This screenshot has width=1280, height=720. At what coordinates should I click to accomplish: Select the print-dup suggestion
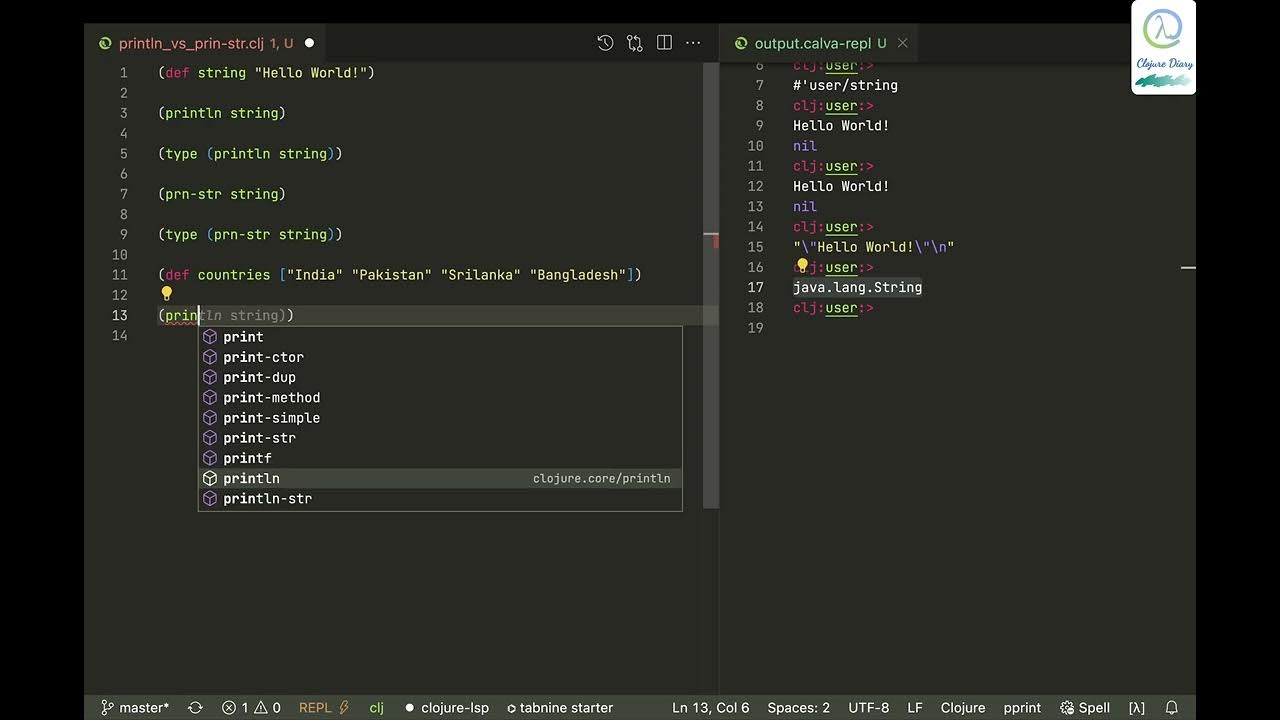point(440,377)
